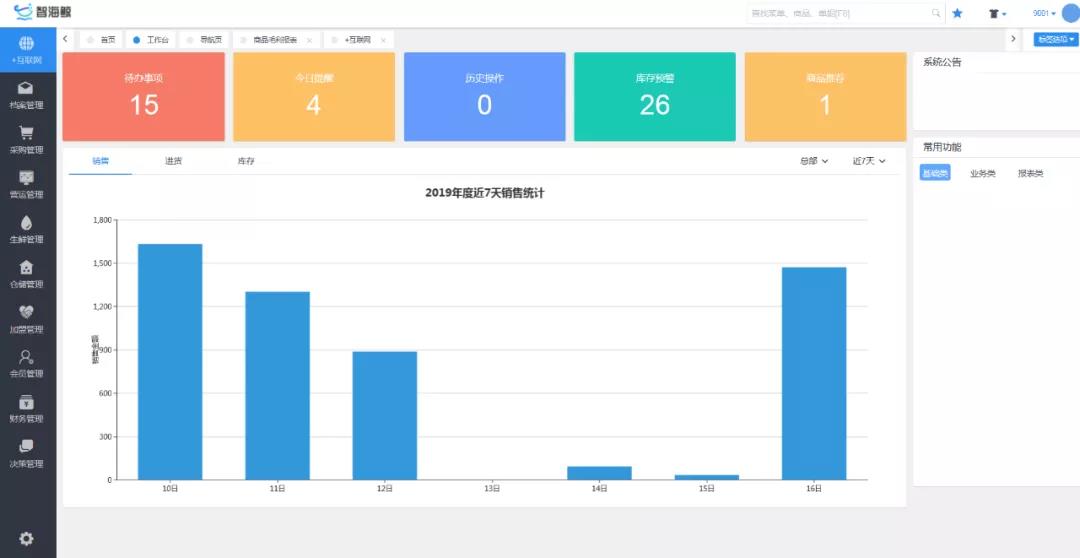This screenshot has width=1080, height=558.
Task: Click the 库存预警 card showing 26
Action: tap(654, 97)
